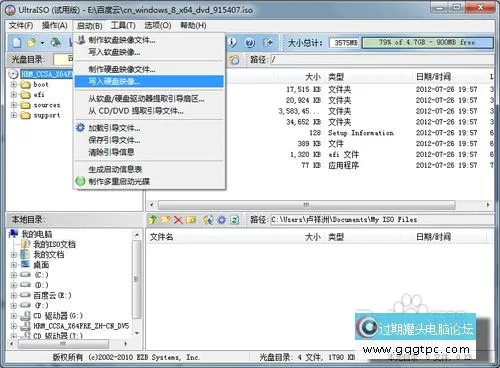500x368 pixels.
Task: Click the 文件名 column header in lower list
Action: pos(162,237)
